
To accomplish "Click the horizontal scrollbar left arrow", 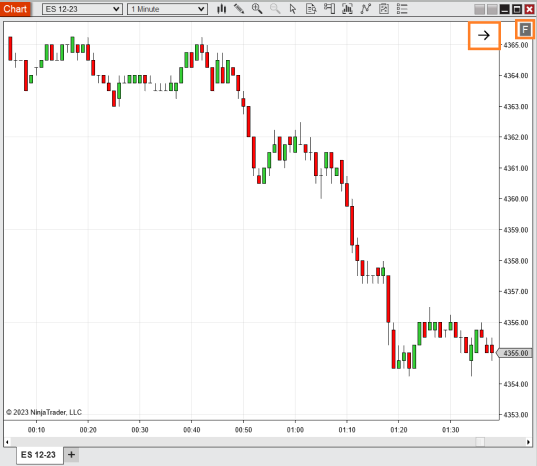I will (x=7, y=442).
